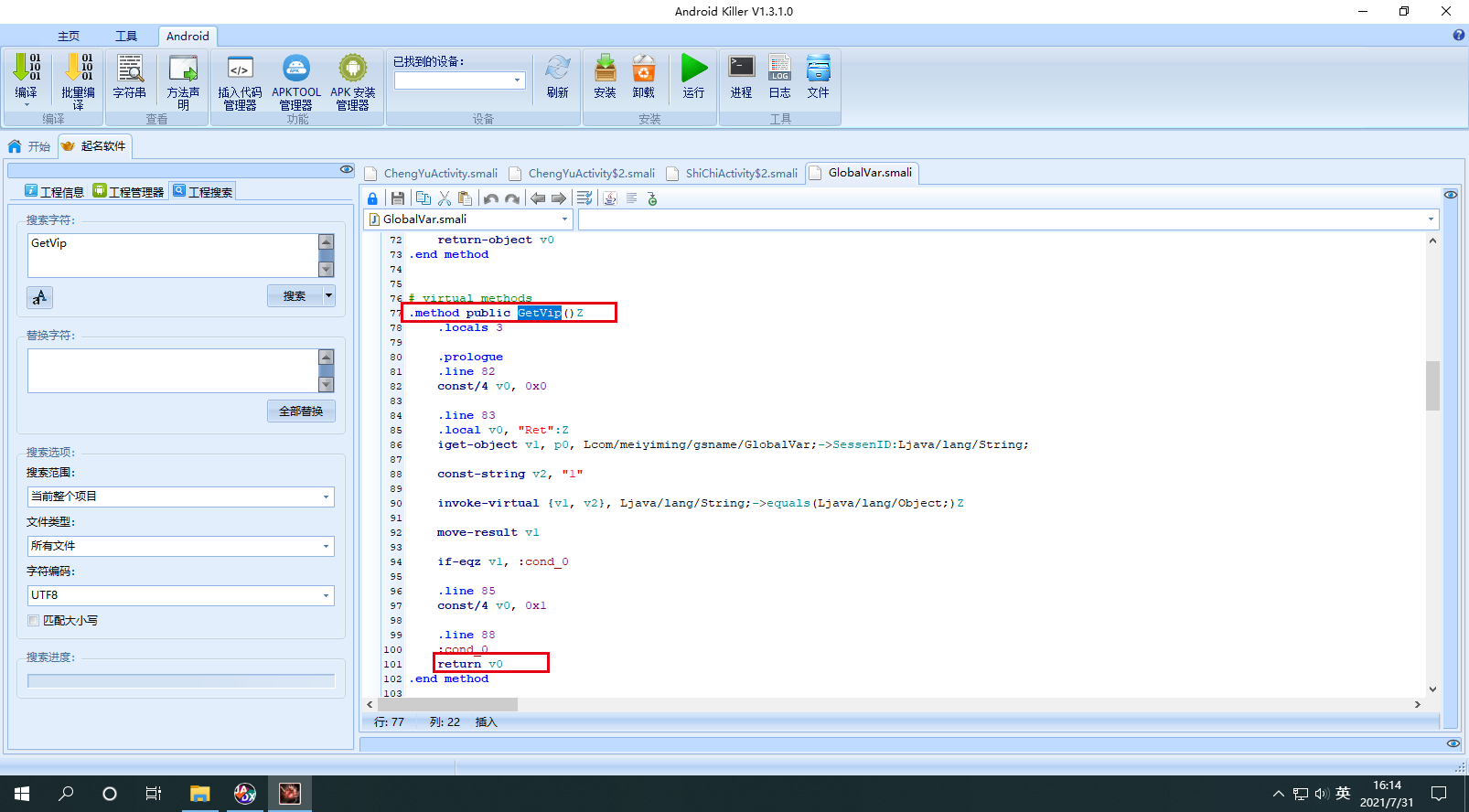This screenshot has height=812, width=1469.
Task: Open the help question mark icon
Action: click(1459, 36)
